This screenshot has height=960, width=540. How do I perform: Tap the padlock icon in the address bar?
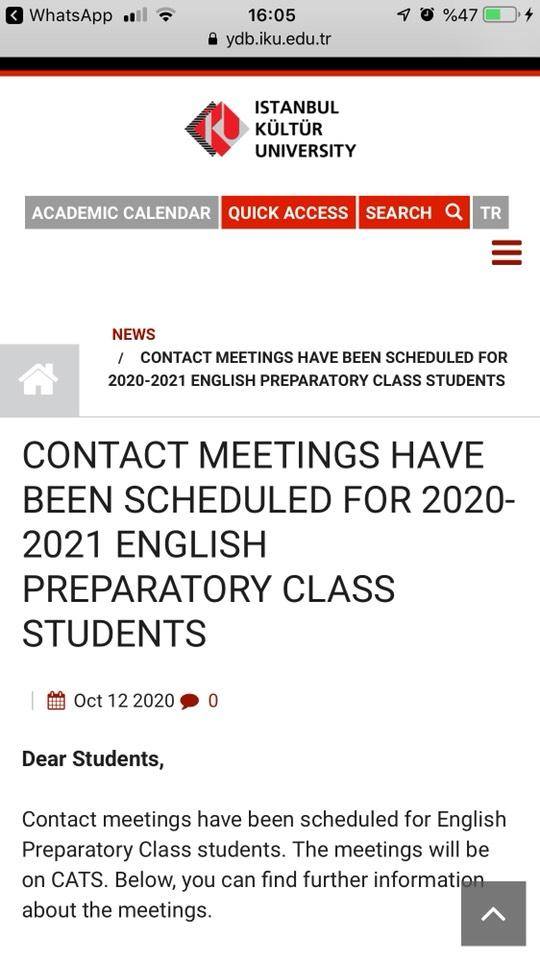213,40
